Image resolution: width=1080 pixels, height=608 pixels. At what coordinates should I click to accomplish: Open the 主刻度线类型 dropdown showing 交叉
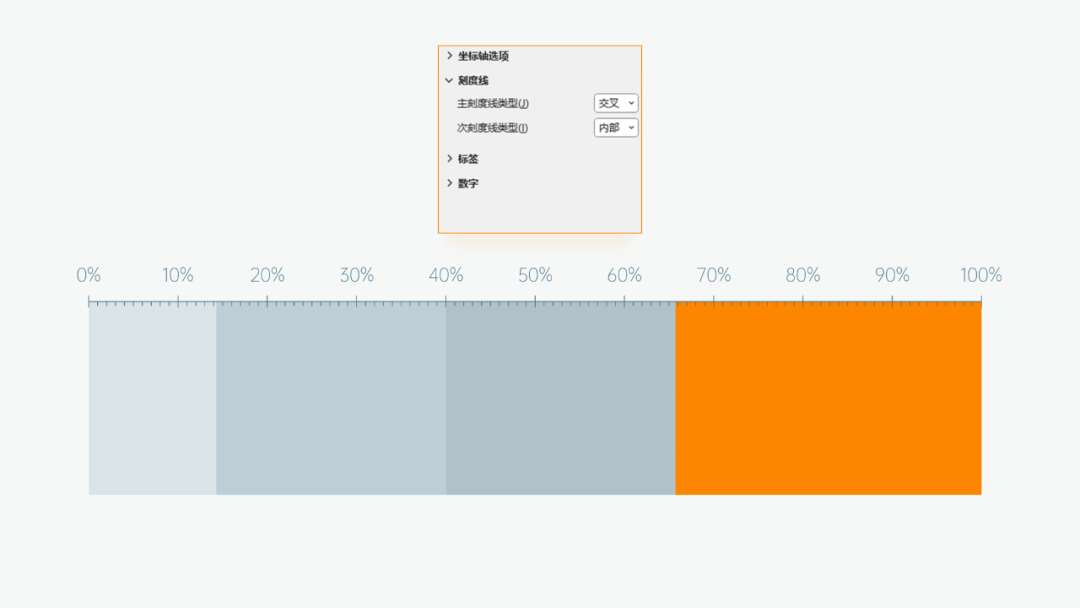coord(616,103)
